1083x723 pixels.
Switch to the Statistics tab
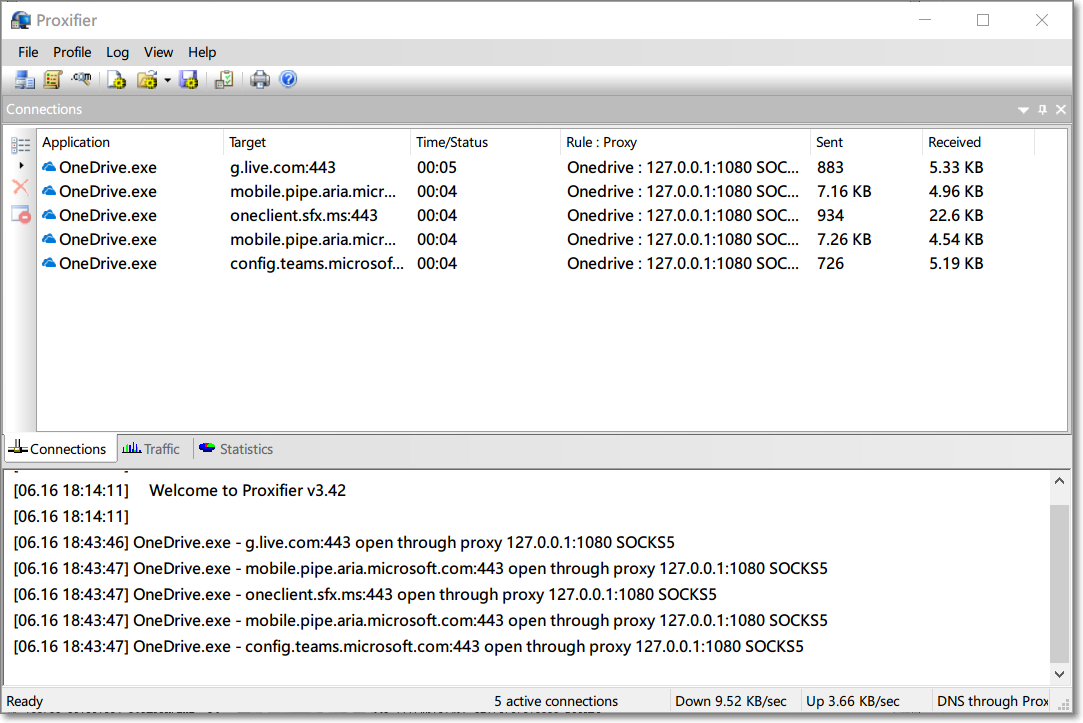236,449
